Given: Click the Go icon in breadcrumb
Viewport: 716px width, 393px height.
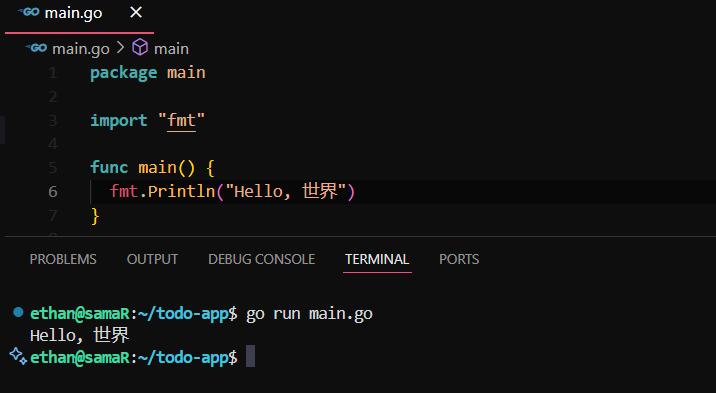Looking at the screenshot, I should pyautogui.click(x=36, y=47).
